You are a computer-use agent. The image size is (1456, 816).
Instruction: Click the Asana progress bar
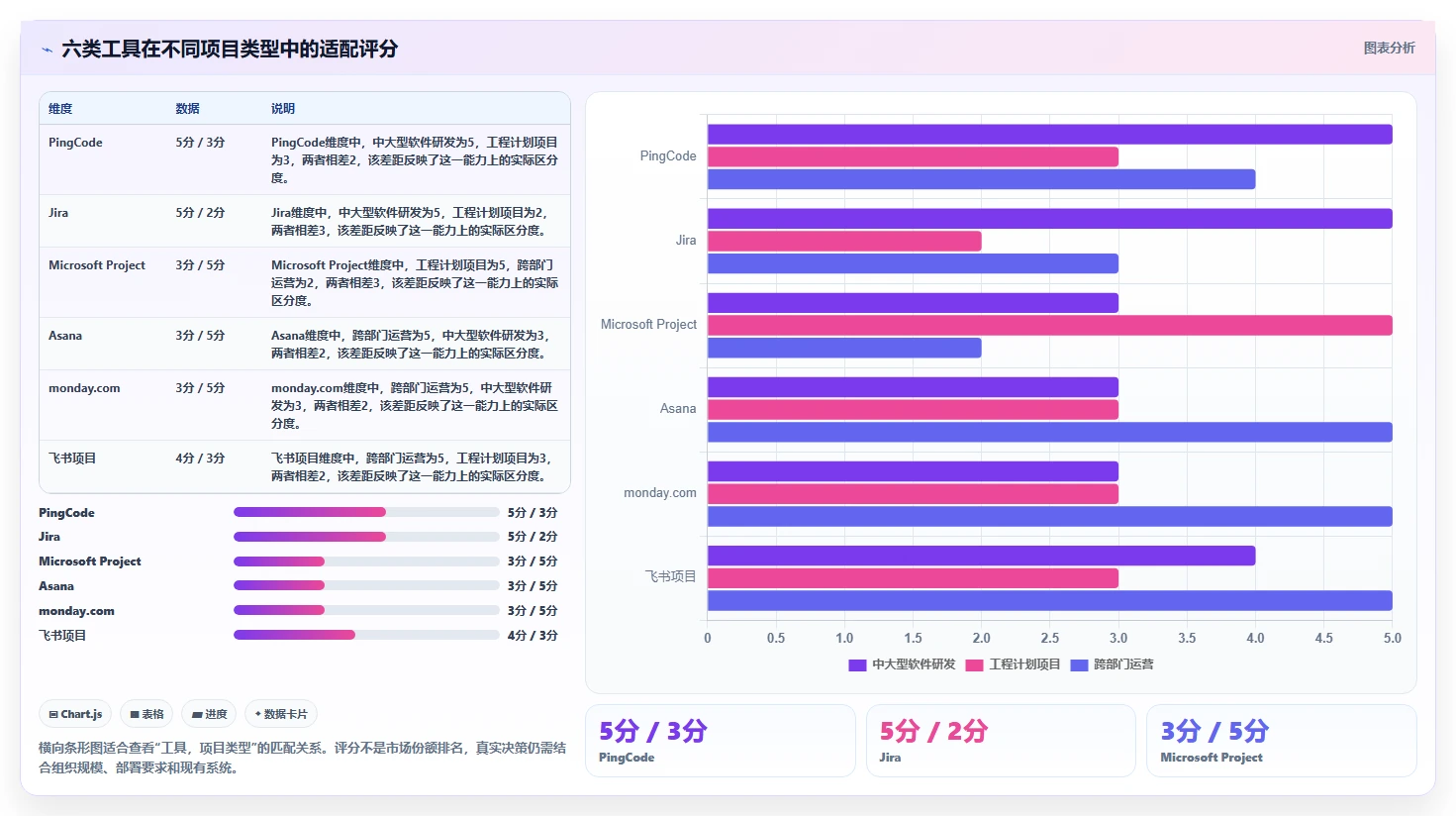[366, 586]
